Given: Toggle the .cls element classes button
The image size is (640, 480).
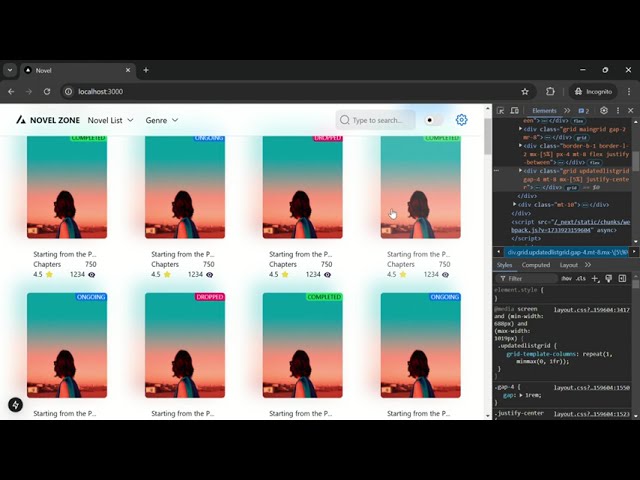Looking at the screenshot, I should [x=581, y=278].
